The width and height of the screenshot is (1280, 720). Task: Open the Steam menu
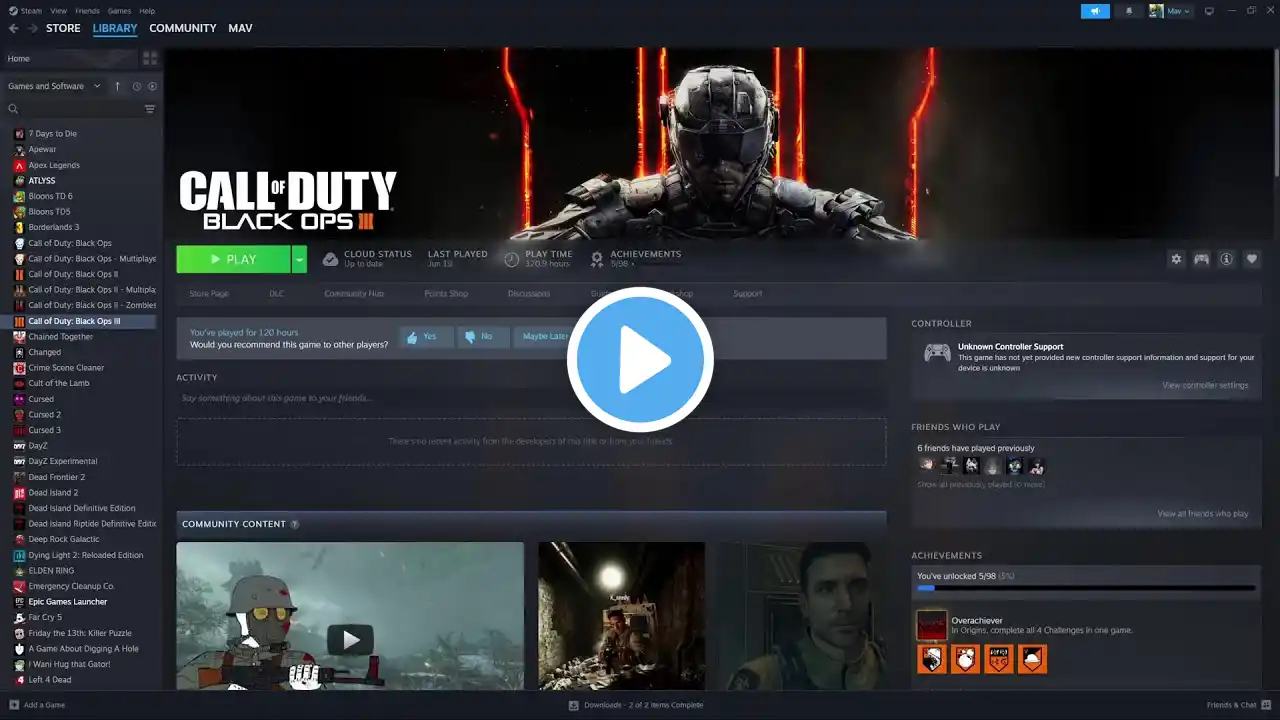click(26, 11)
